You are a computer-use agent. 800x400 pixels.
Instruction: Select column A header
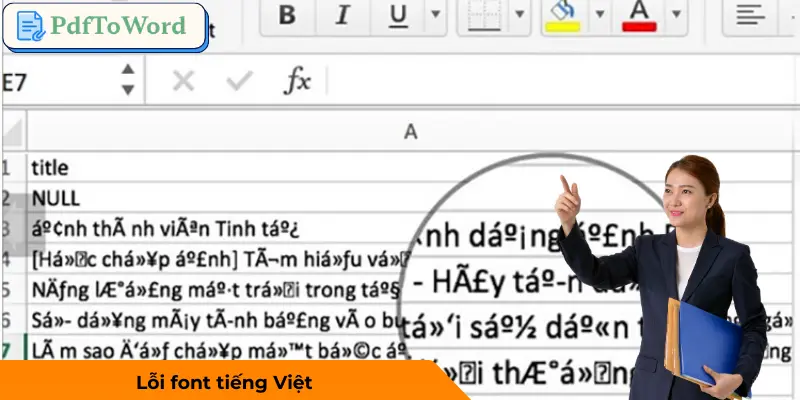point(410,132)
